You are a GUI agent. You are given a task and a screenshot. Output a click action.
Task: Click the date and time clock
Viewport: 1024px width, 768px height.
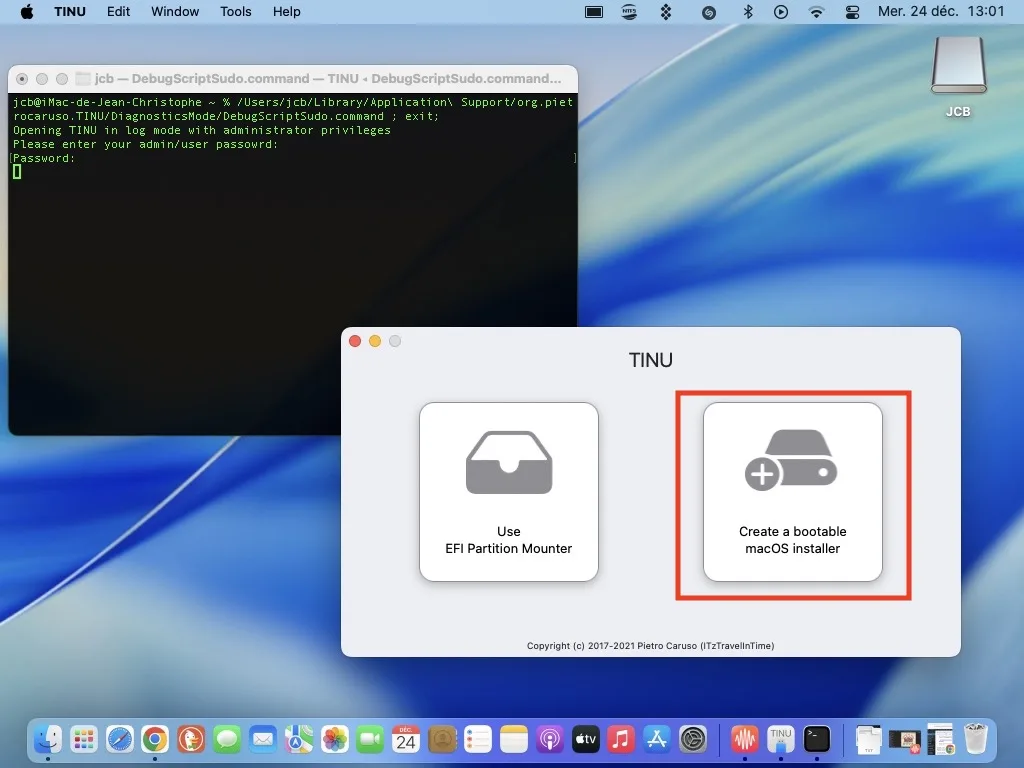940,12
